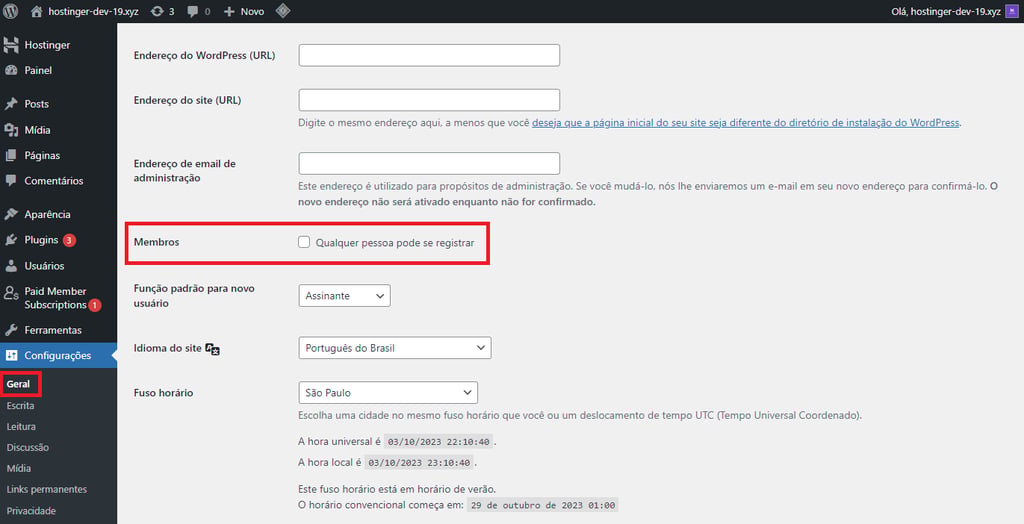
Task: Click the Posts pin icon
Action: tap(11, 103)
